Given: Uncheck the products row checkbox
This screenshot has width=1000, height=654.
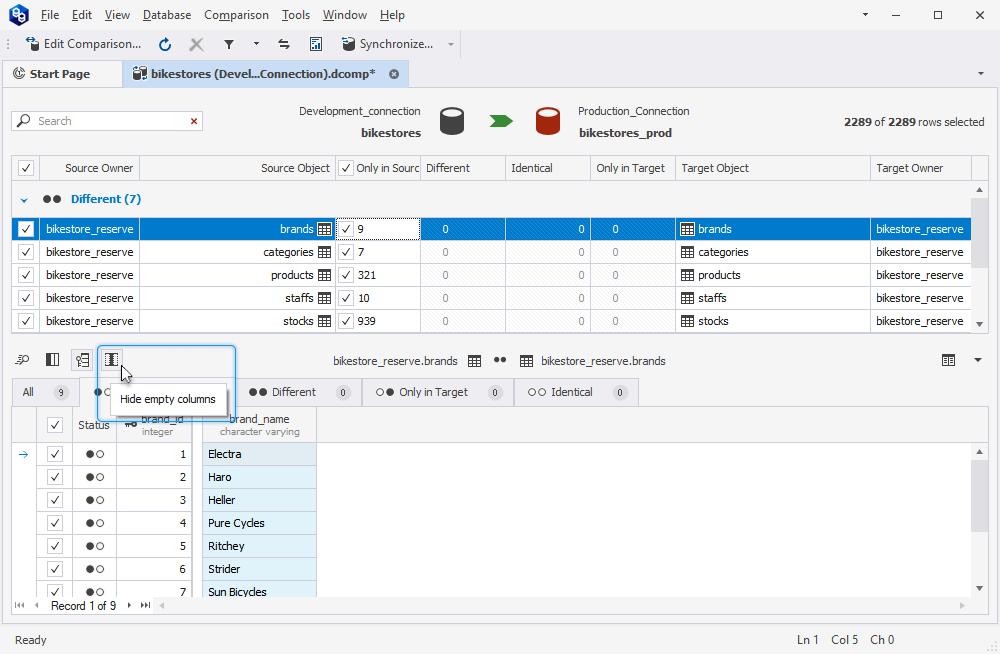Looking at the screenshot, I should point(26,275).
